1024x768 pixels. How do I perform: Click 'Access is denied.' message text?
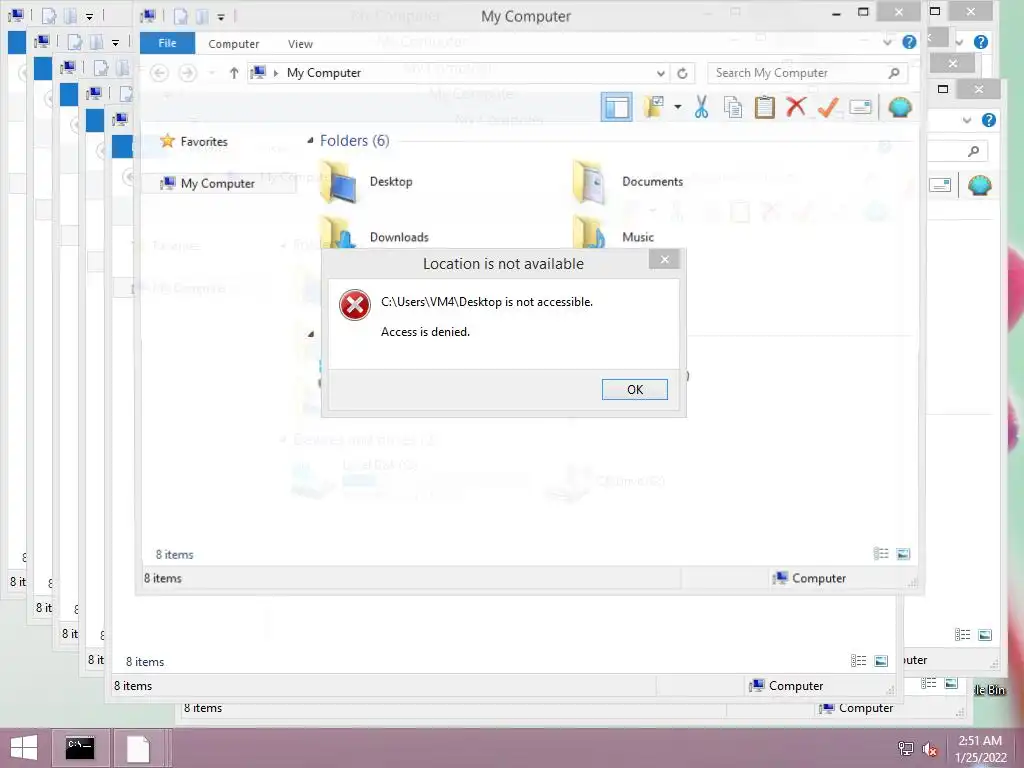point(425,332)
